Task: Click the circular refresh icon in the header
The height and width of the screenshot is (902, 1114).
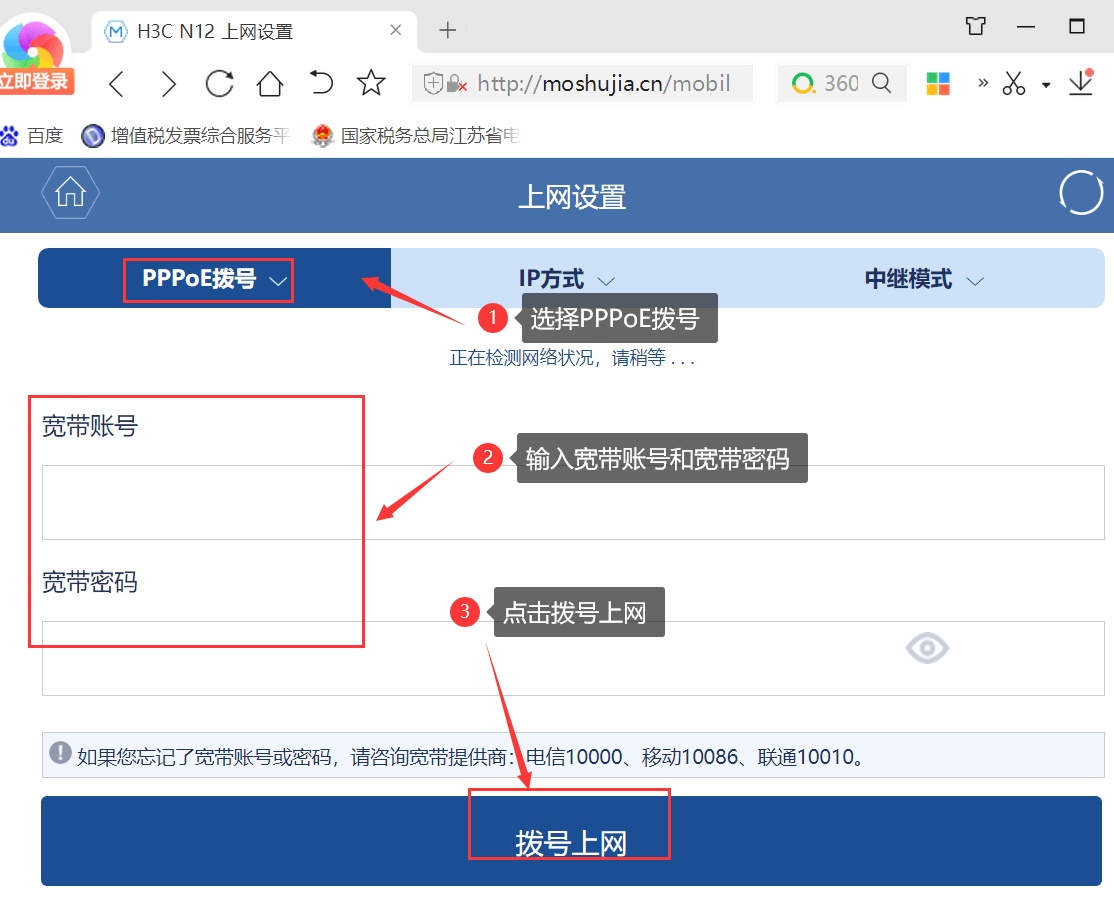Action: [x=1081, y=192]
